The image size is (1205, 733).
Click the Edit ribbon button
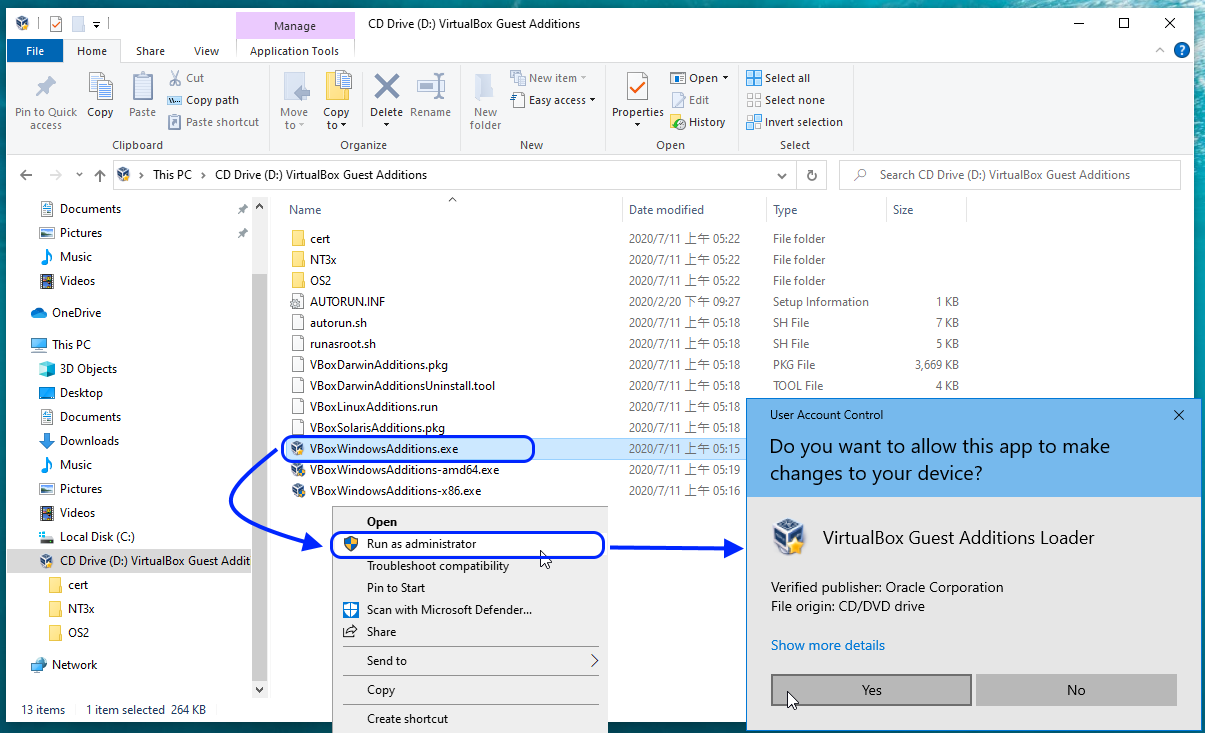pyautogui.click(x=689, y=100)
